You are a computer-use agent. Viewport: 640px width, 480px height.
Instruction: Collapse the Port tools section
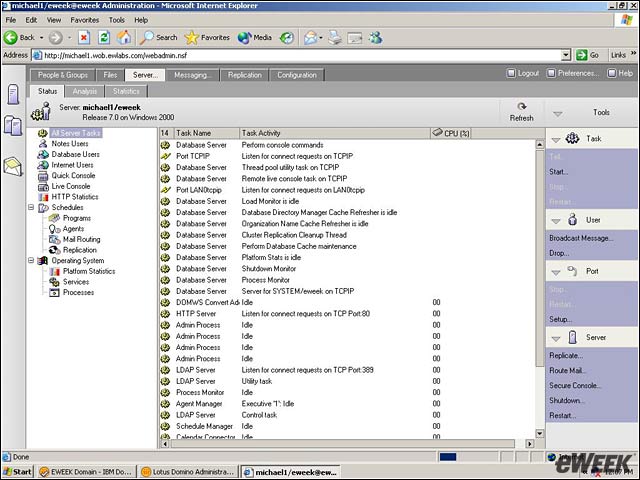pyautogui.click(x=556, y=273)
